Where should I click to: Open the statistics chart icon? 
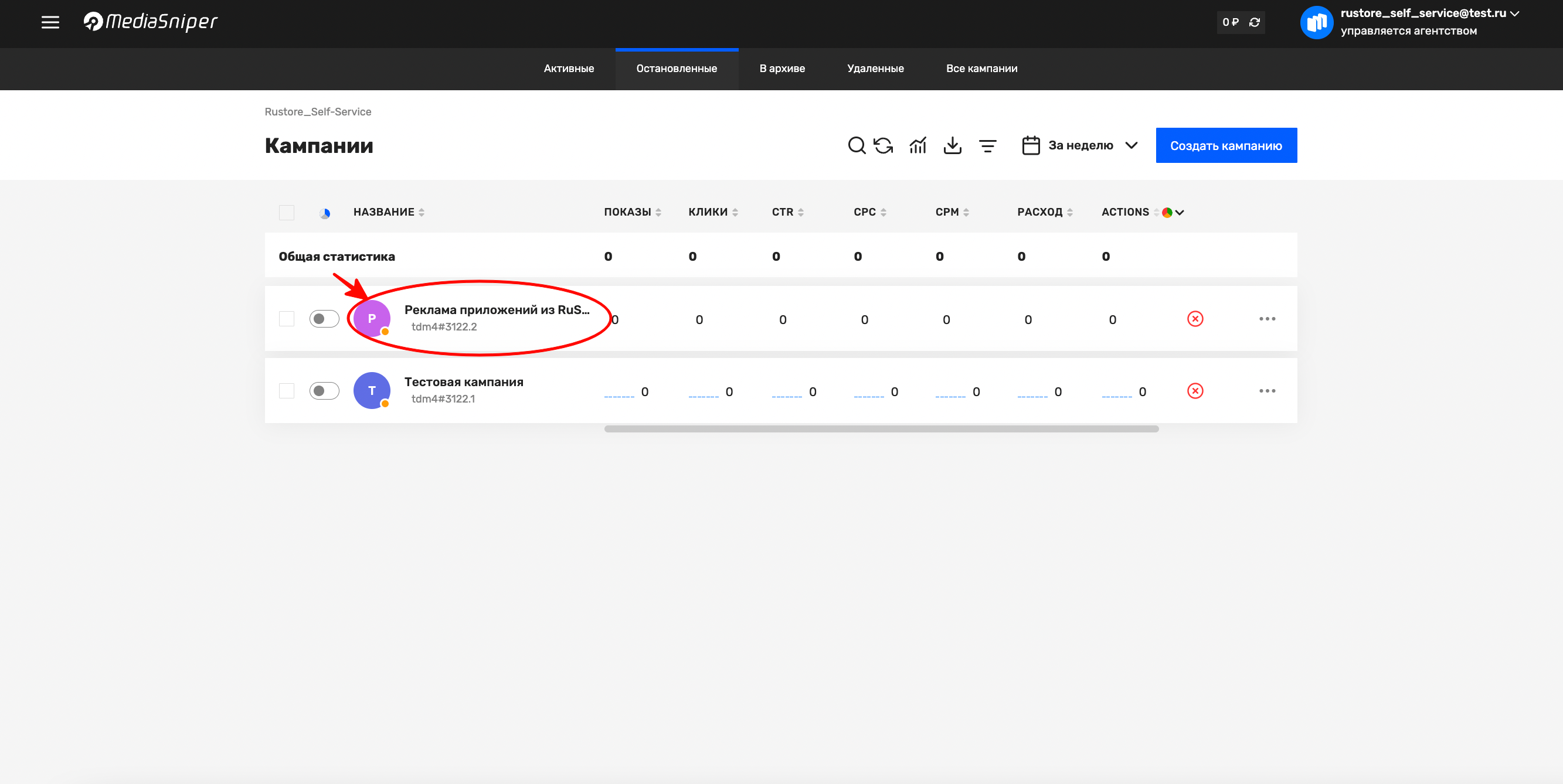918,145
